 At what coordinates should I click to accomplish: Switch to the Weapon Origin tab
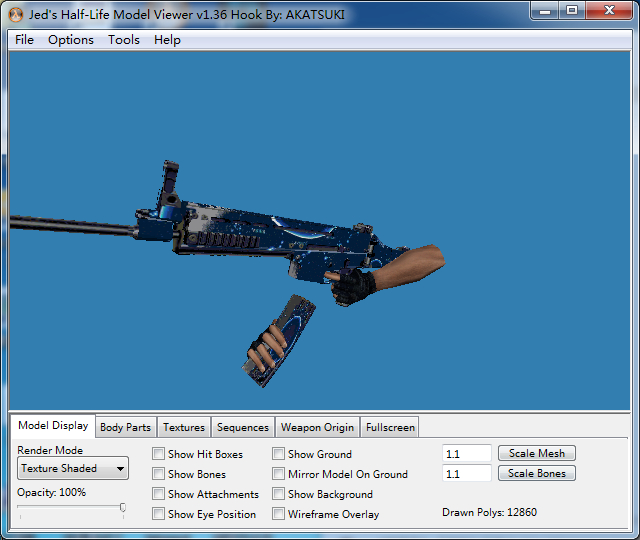tap(317, 427)
